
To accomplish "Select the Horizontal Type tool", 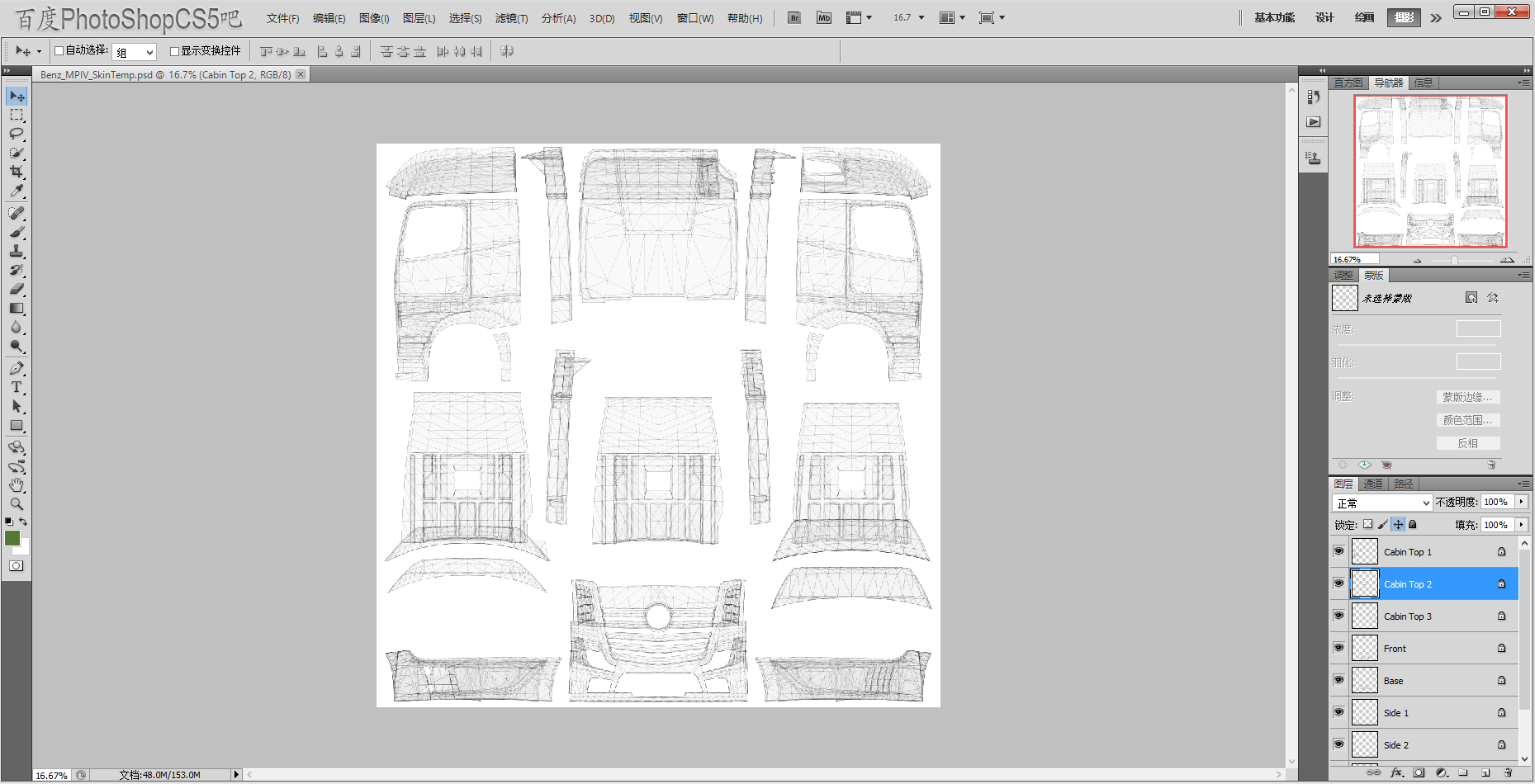I will pos(17,387).
